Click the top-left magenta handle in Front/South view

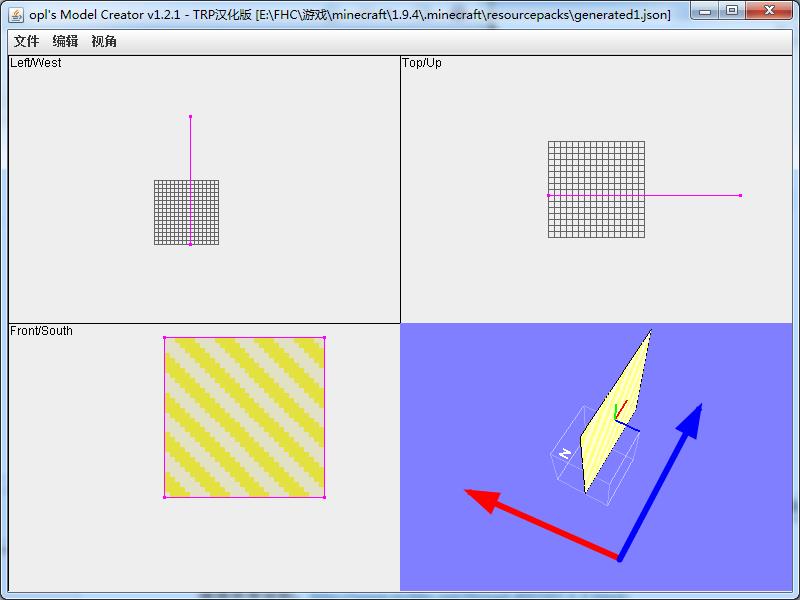(165, 338)
